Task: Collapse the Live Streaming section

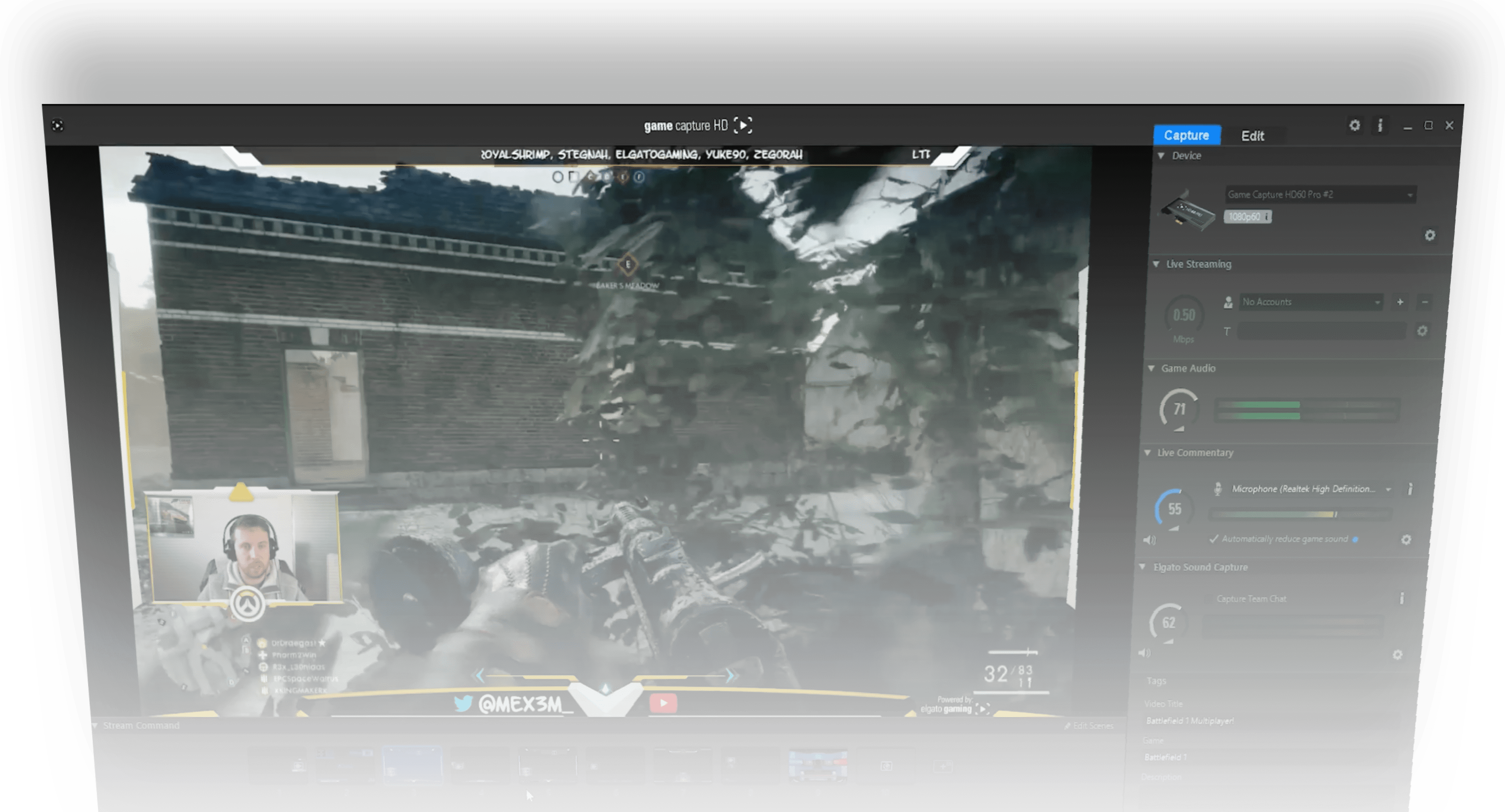Action: point(1156,264)
